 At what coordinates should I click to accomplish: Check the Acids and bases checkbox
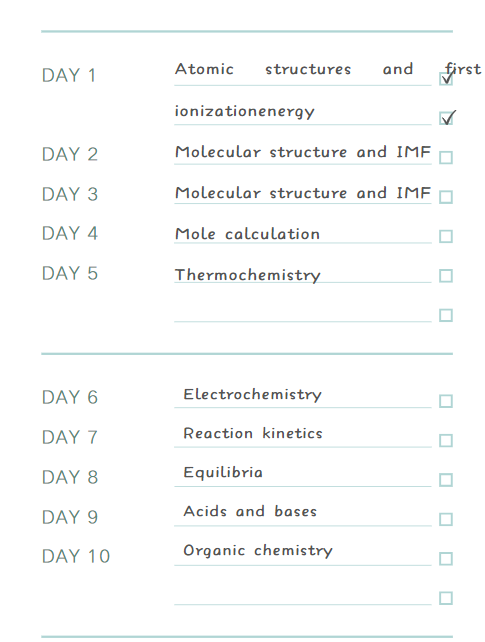coord(446,520)
